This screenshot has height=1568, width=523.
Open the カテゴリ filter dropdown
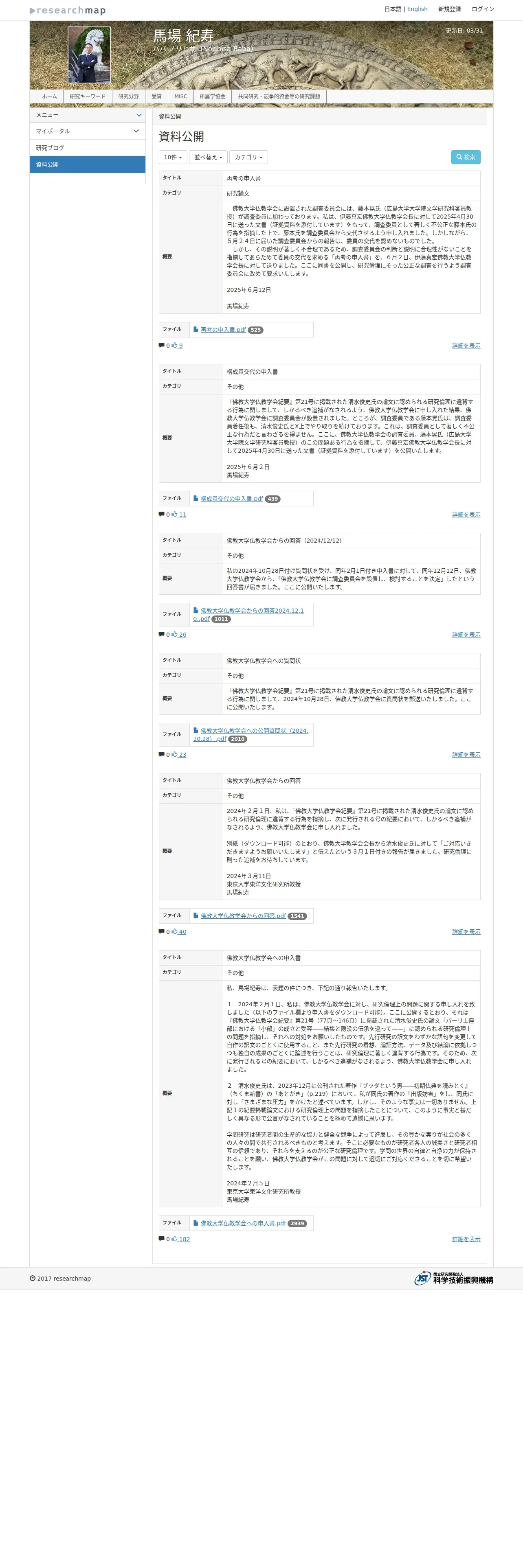pos(248,157)
